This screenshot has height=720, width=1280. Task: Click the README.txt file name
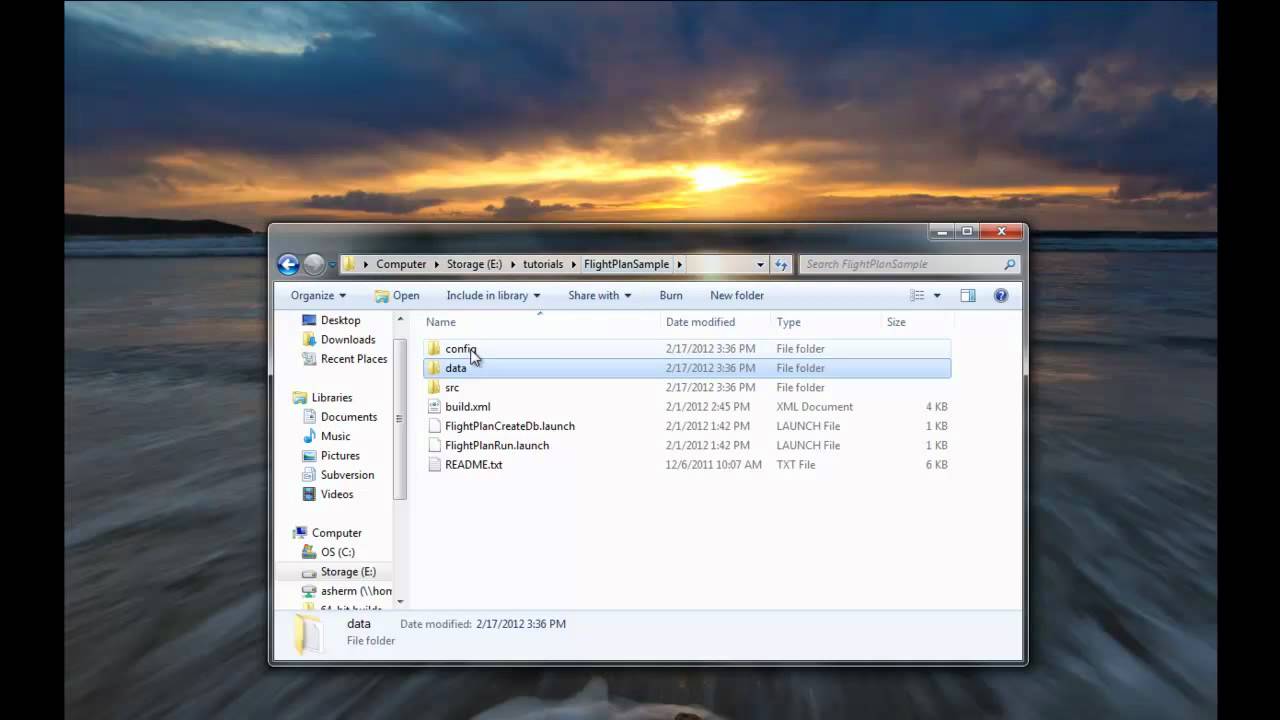click(473, 465)
